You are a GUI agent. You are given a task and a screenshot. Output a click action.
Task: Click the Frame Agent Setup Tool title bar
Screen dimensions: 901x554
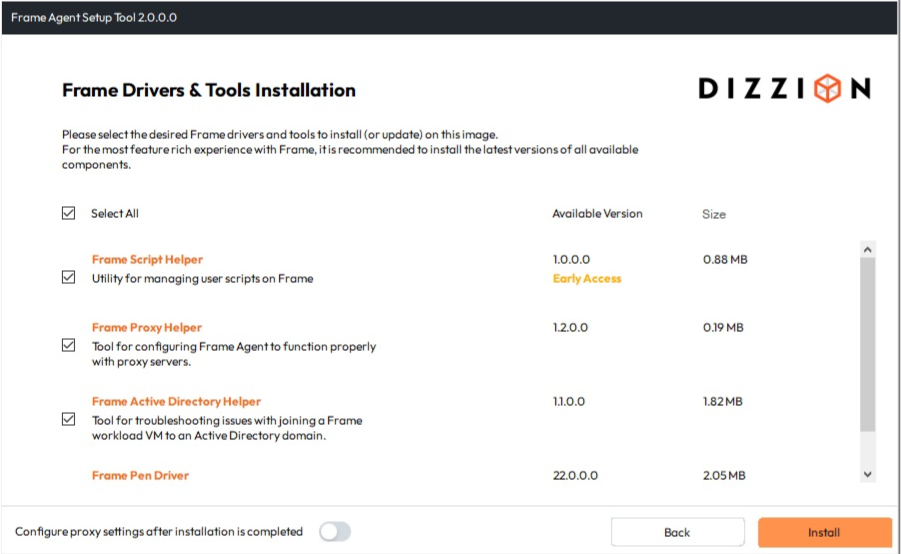(450, 18)
